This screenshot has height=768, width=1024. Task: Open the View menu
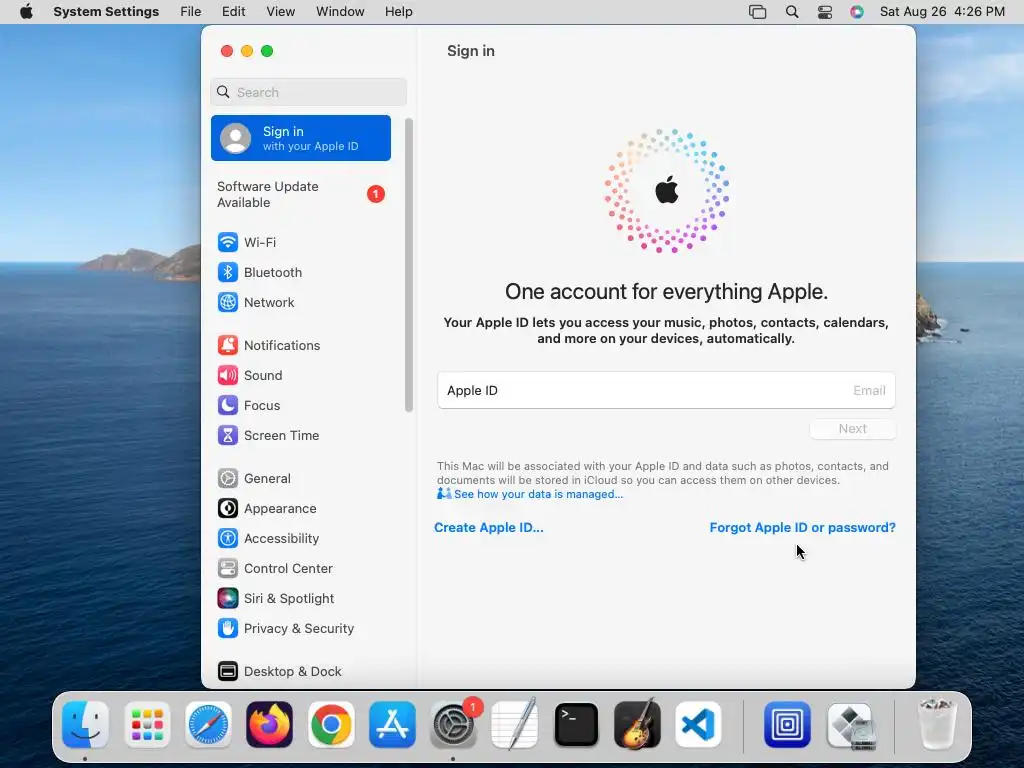coord(281,12)
